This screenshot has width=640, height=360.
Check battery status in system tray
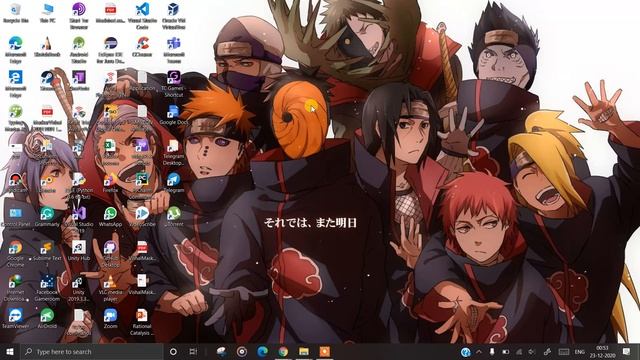505,351
